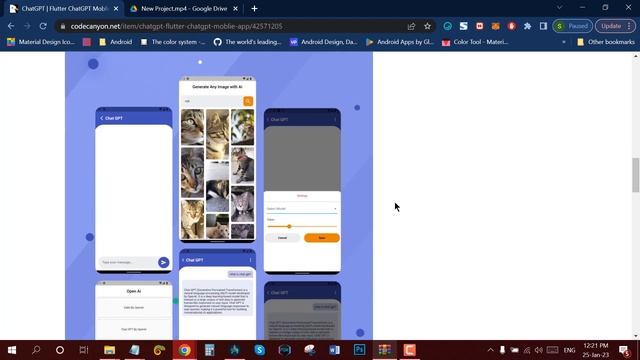640x360 pixels.
Task: Open File Explorer from the taskbar
Action: pyautogui.click(x=109, y=350)
